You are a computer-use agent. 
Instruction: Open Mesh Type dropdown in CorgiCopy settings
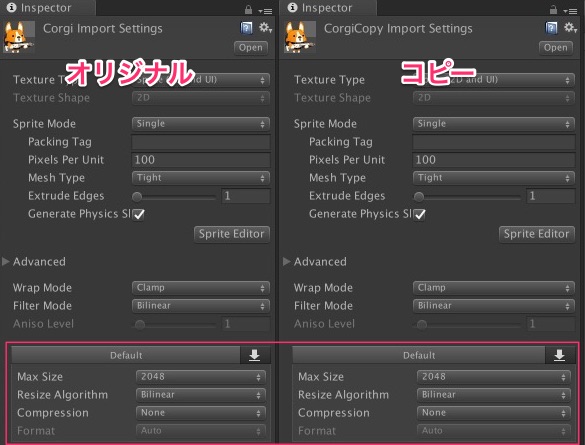coord(494,178)
